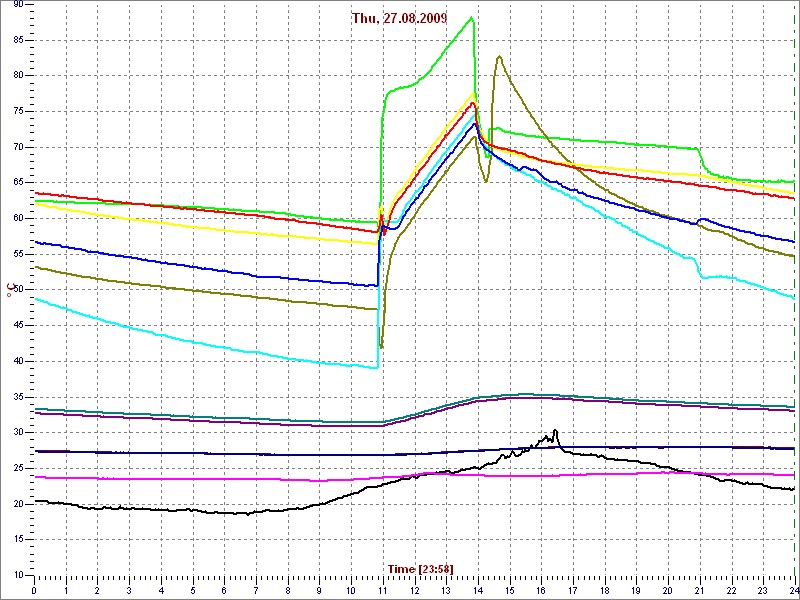Select the black curve's jagged peak
800x600 pixels.
554,432
